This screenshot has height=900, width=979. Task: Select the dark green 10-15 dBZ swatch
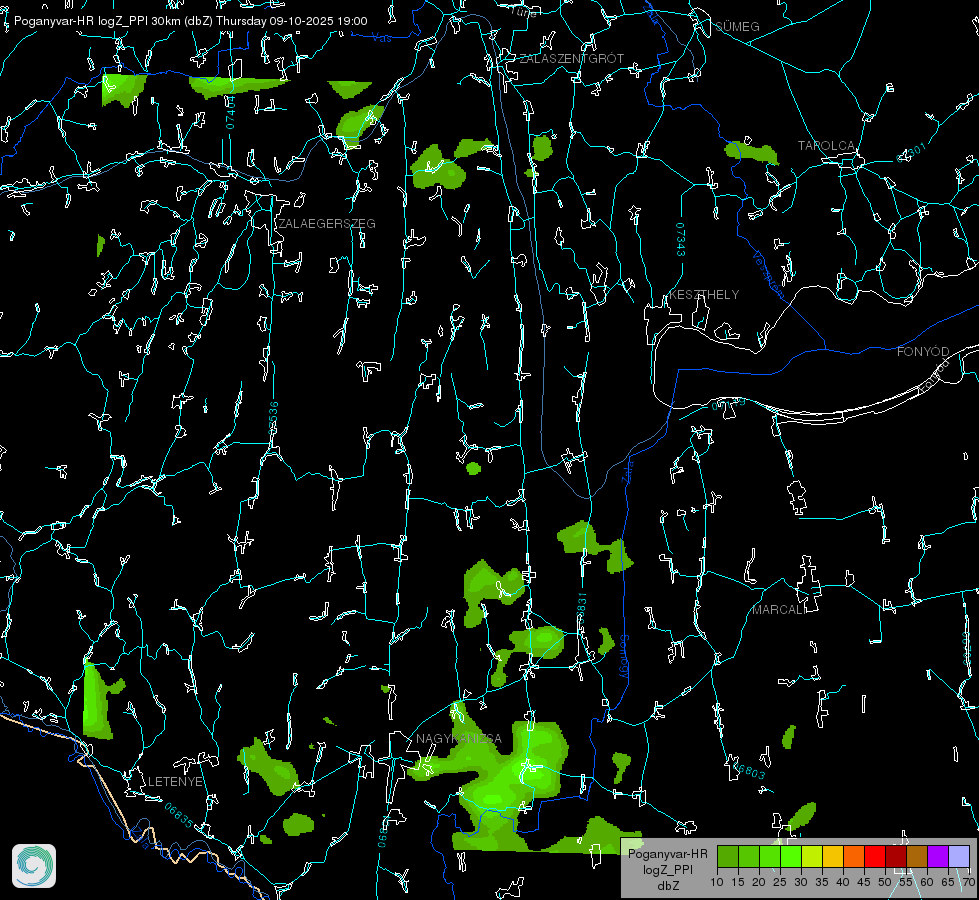coord(728,856)
